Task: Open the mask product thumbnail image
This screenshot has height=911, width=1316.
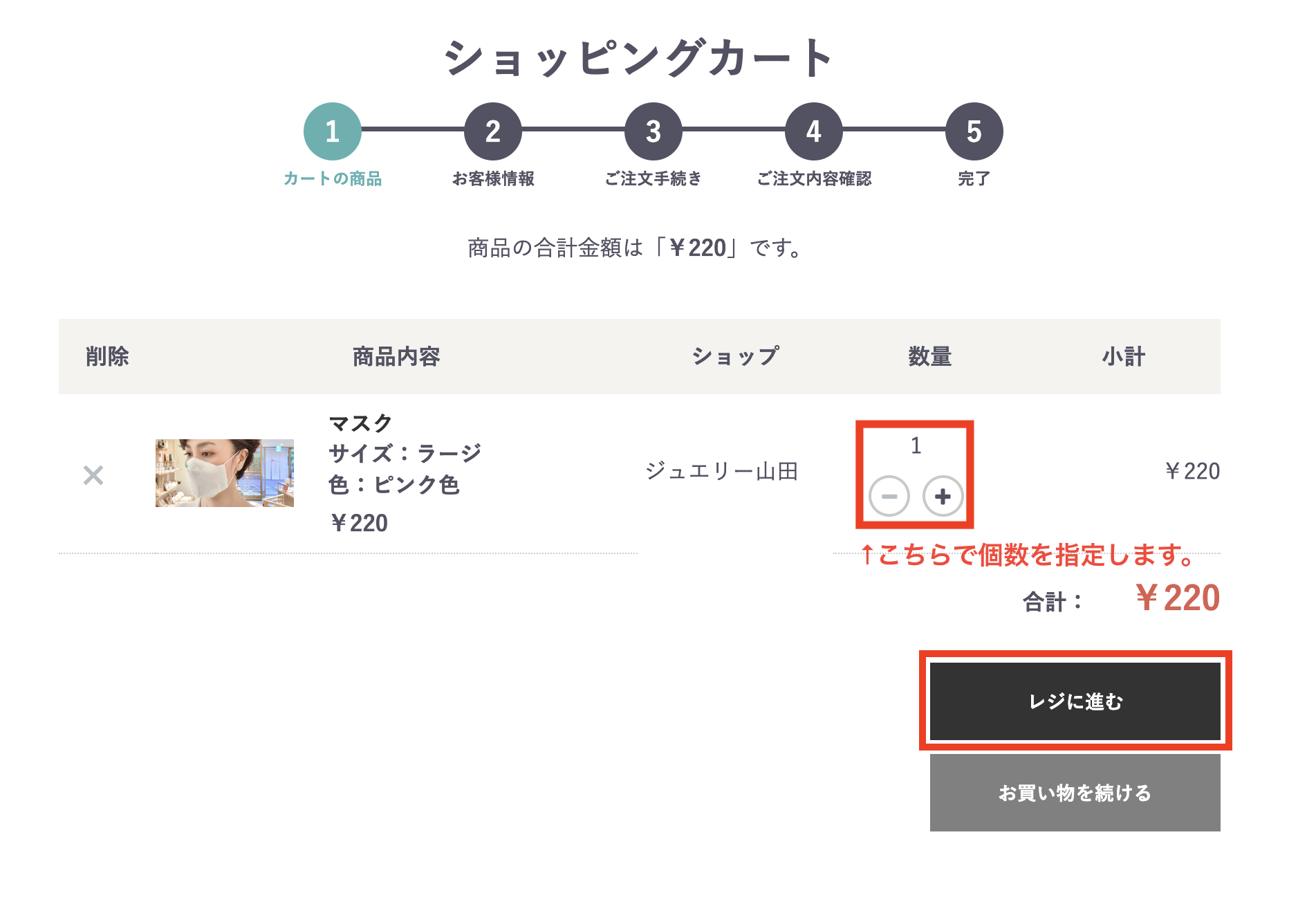Action: (225, 473)
